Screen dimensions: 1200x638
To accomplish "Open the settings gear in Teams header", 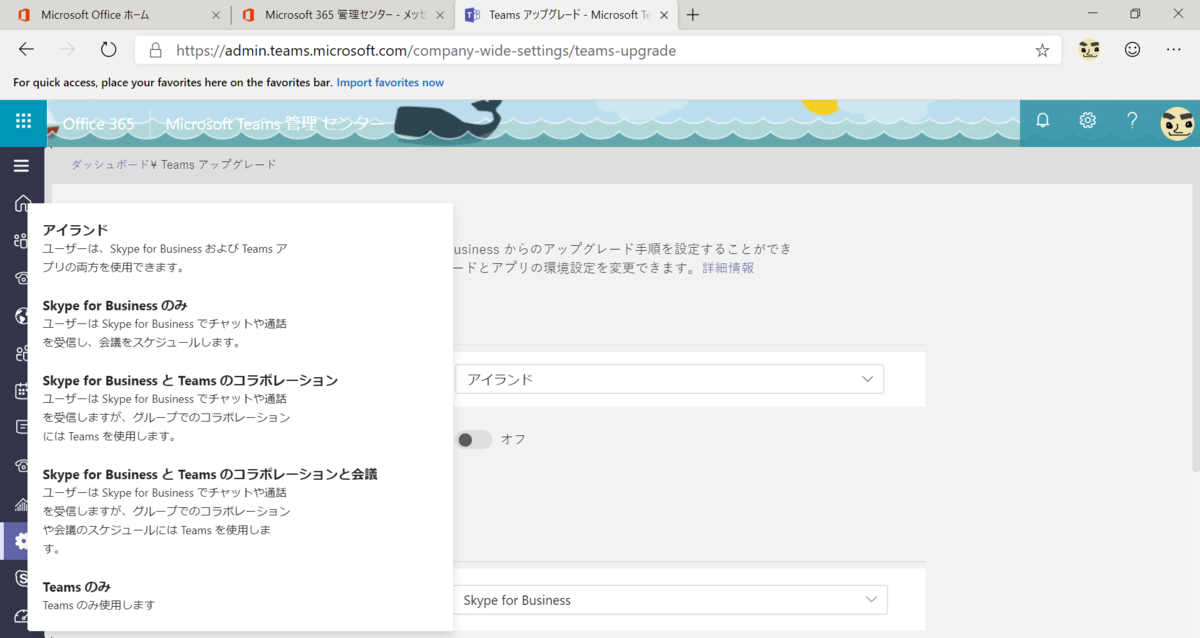I will click(1088, 121).
